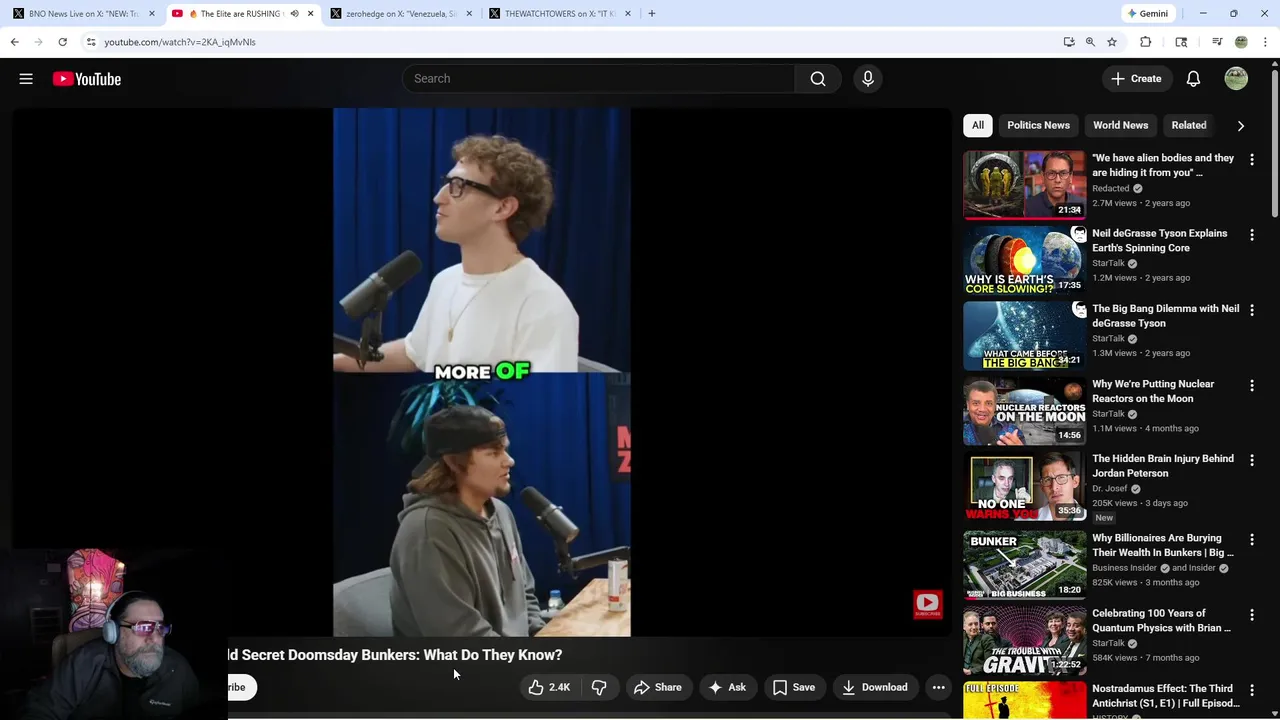Open the Bunker Big Business thumbnail
The height and width of the screenshot is (720, 1280).
(1024, 565)
